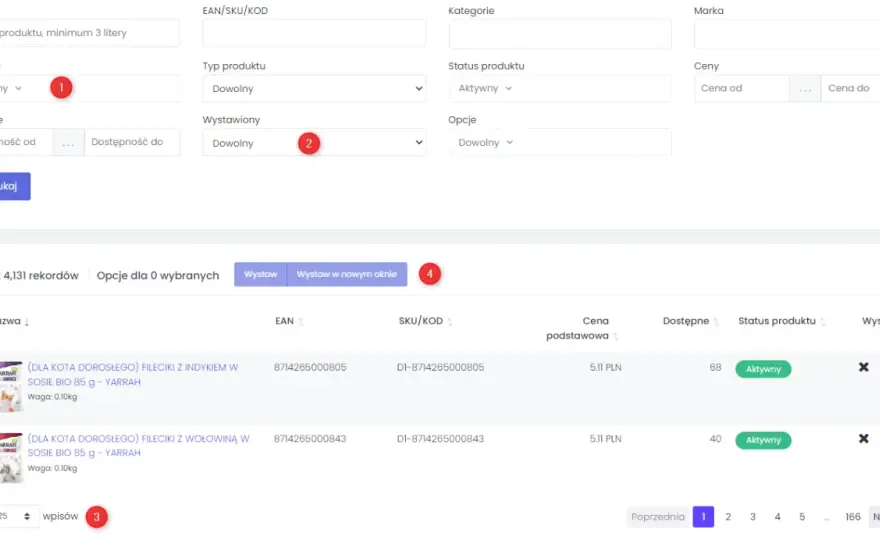The width and height of the screenshot is (880, 540).
Task: Go to page 166
Action: click(x=852, y=517)
